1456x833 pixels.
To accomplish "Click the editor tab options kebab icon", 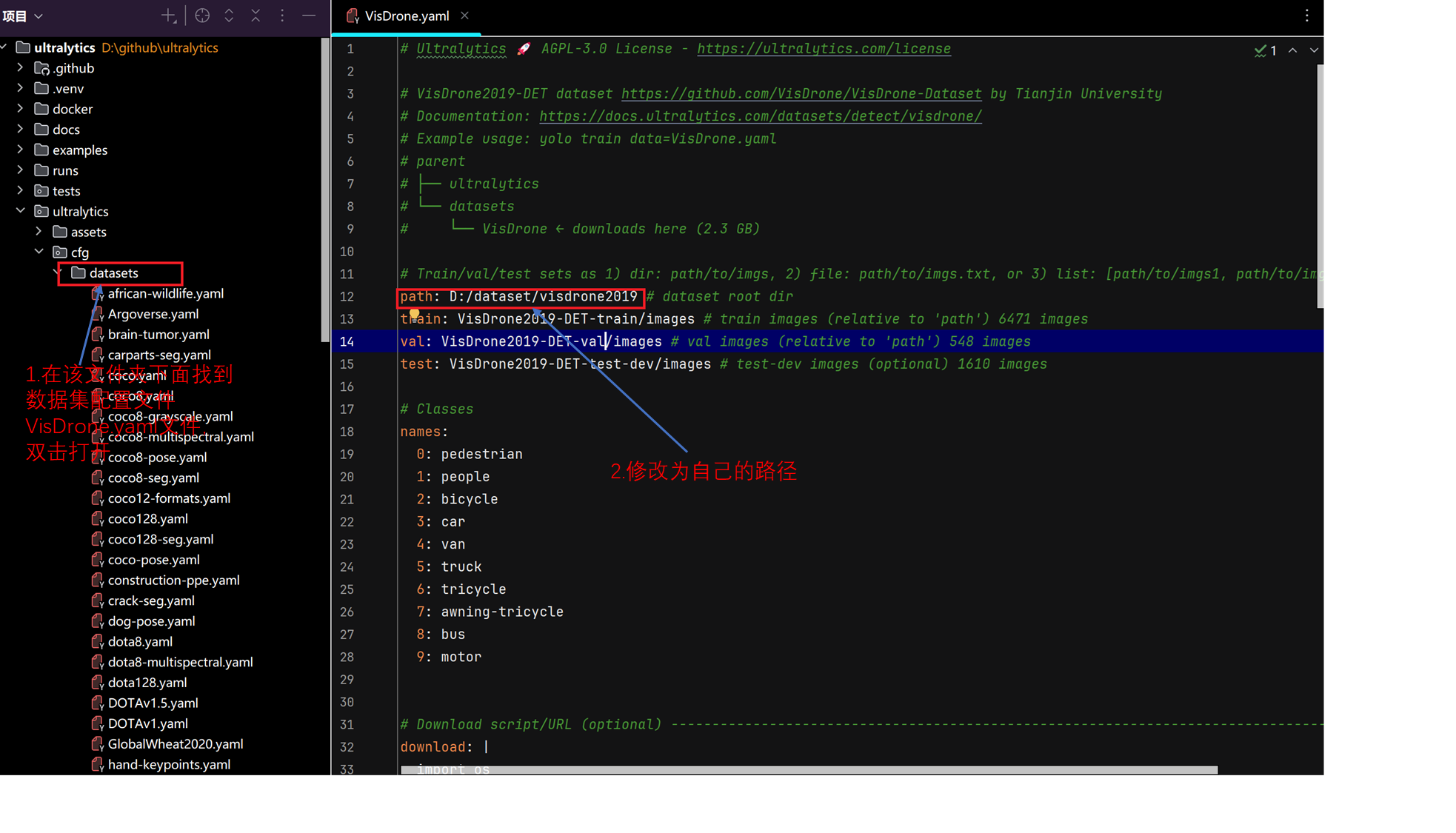I will 1306,16.
